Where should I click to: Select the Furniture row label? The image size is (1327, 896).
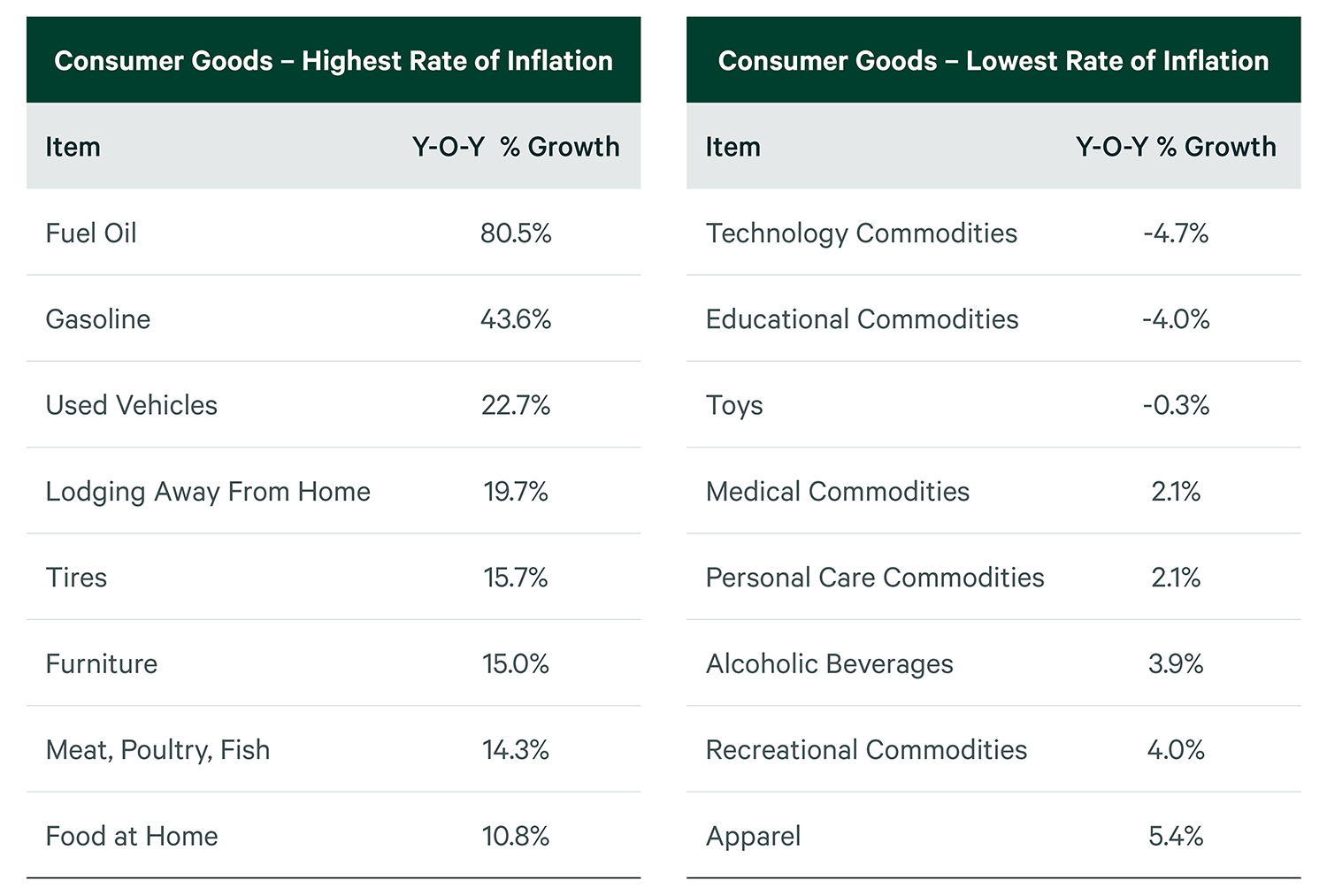[102, 663]
